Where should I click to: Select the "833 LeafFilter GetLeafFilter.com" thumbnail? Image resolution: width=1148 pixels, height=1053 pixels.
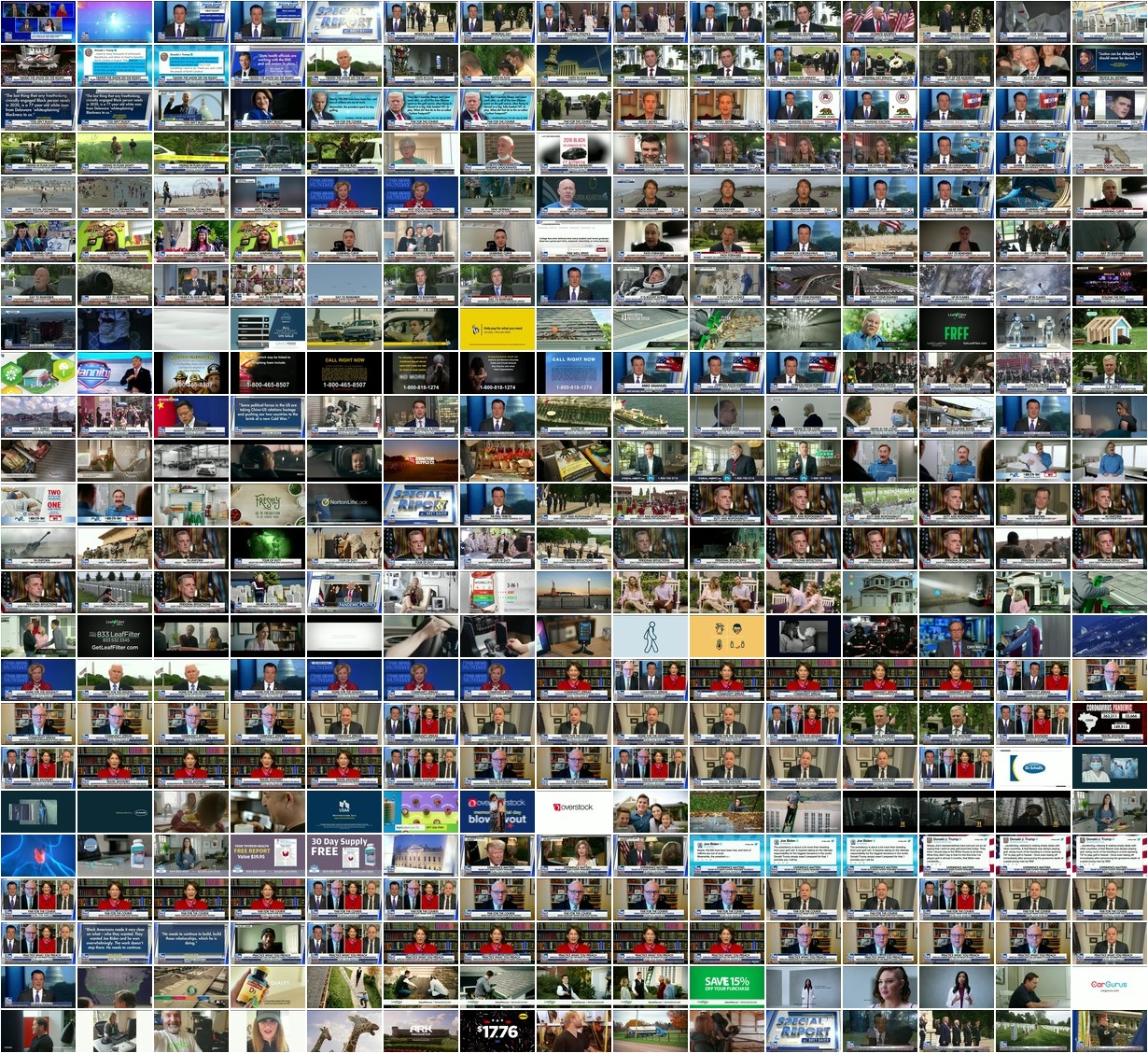click(x=114, y=636)
